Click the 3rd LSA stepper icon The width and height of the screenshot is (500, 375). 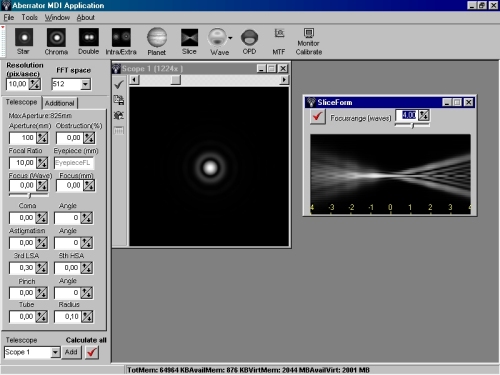[41, 268]
